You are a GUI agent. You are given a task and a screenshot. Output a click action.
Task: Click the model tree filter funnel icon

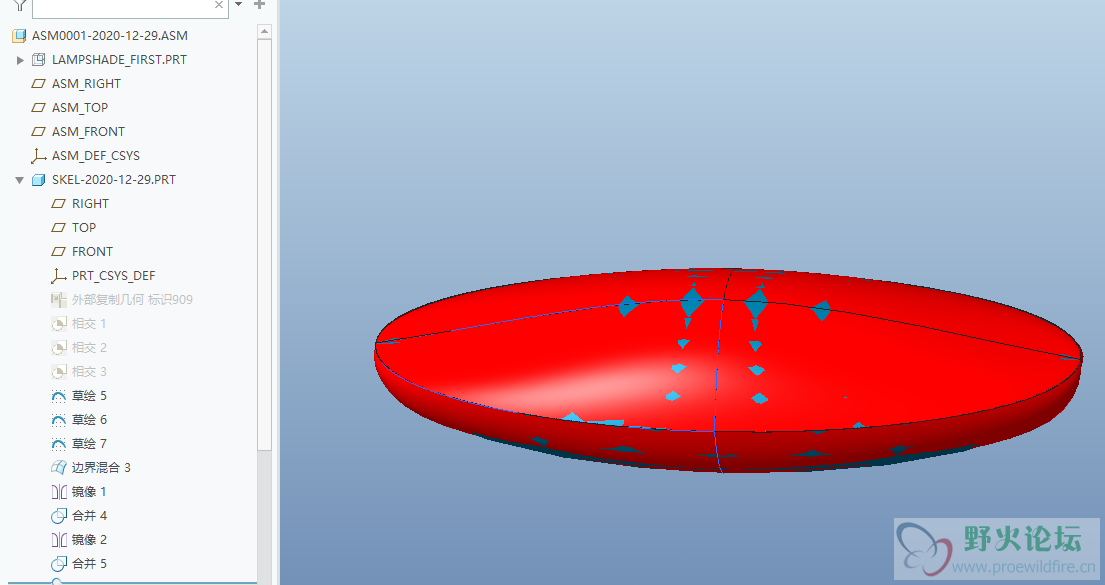20,5
